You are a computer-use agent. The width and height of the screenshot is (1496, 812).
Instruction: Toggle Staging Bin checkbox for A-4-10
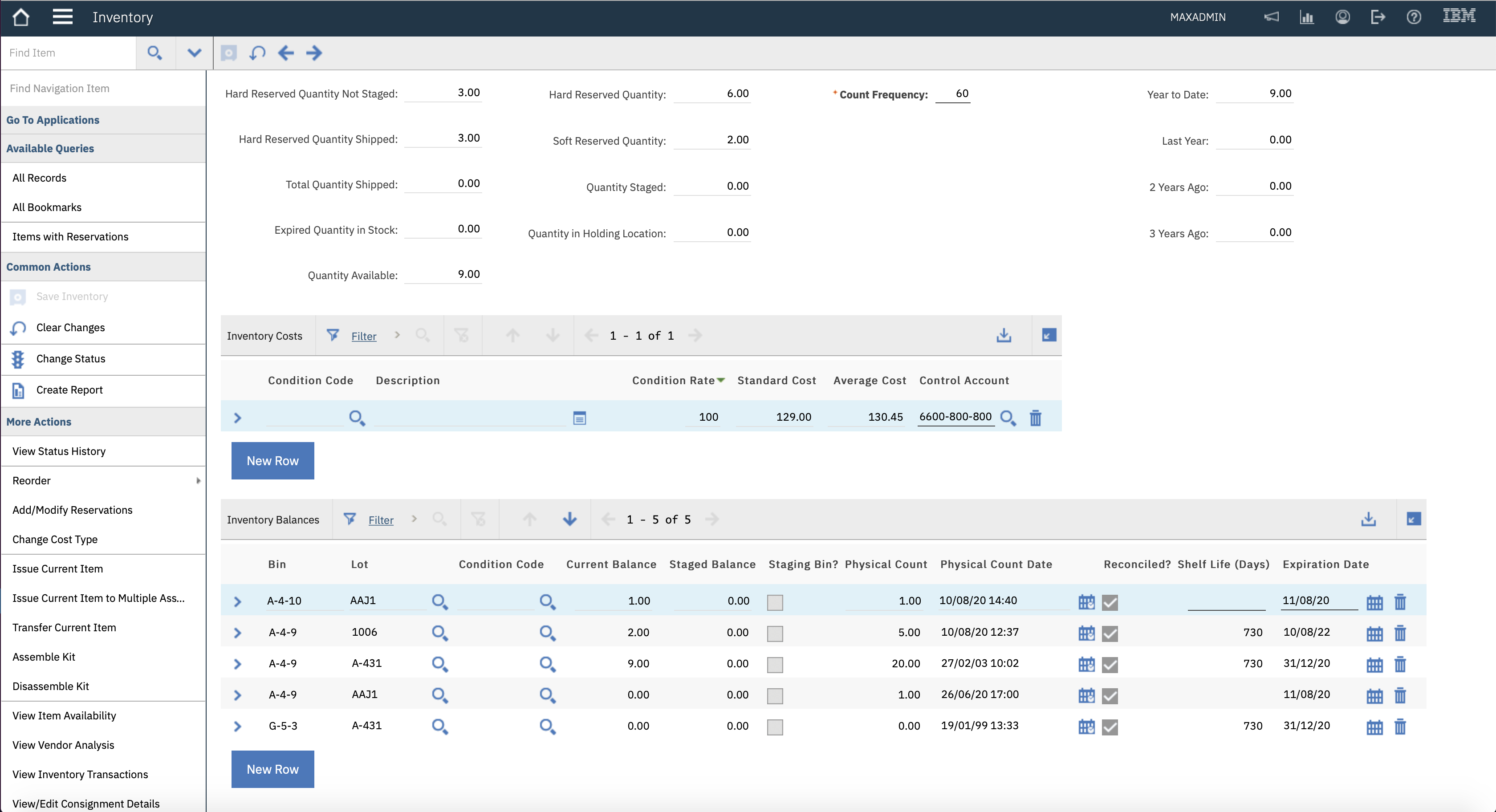775,602
